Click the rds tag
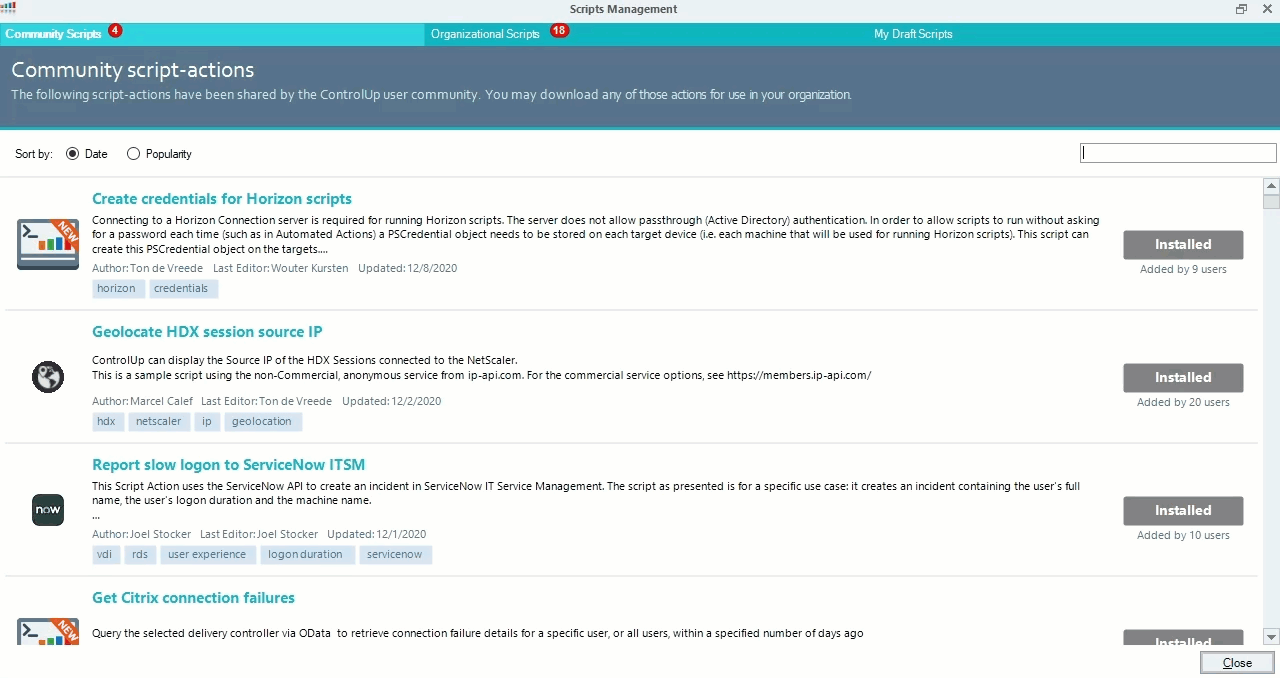 (140, 554)
